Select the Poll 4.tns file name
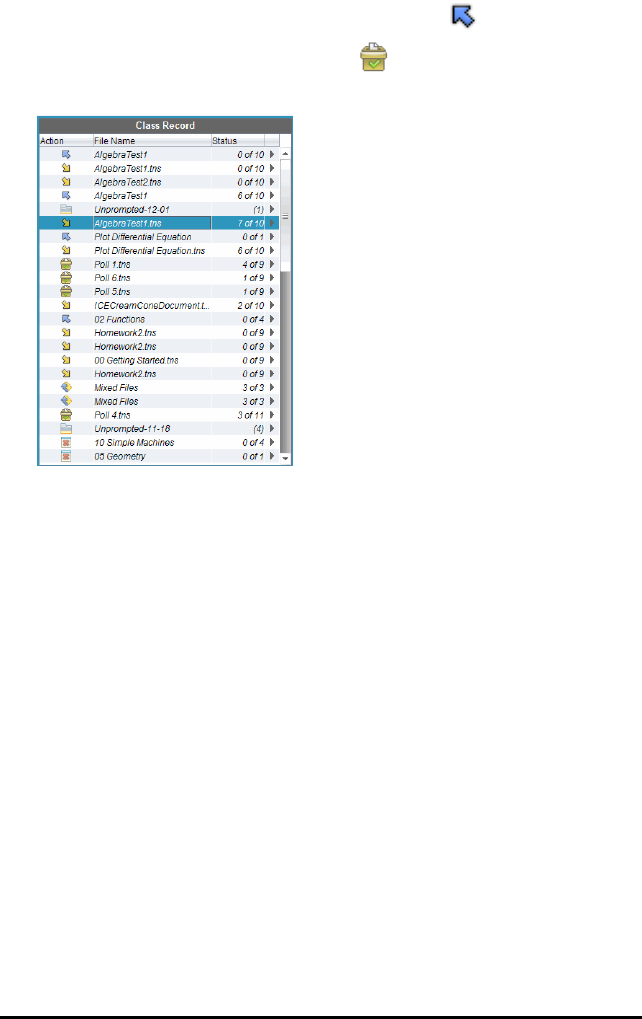Screen dimensions: 642x1019 (112, 415)
